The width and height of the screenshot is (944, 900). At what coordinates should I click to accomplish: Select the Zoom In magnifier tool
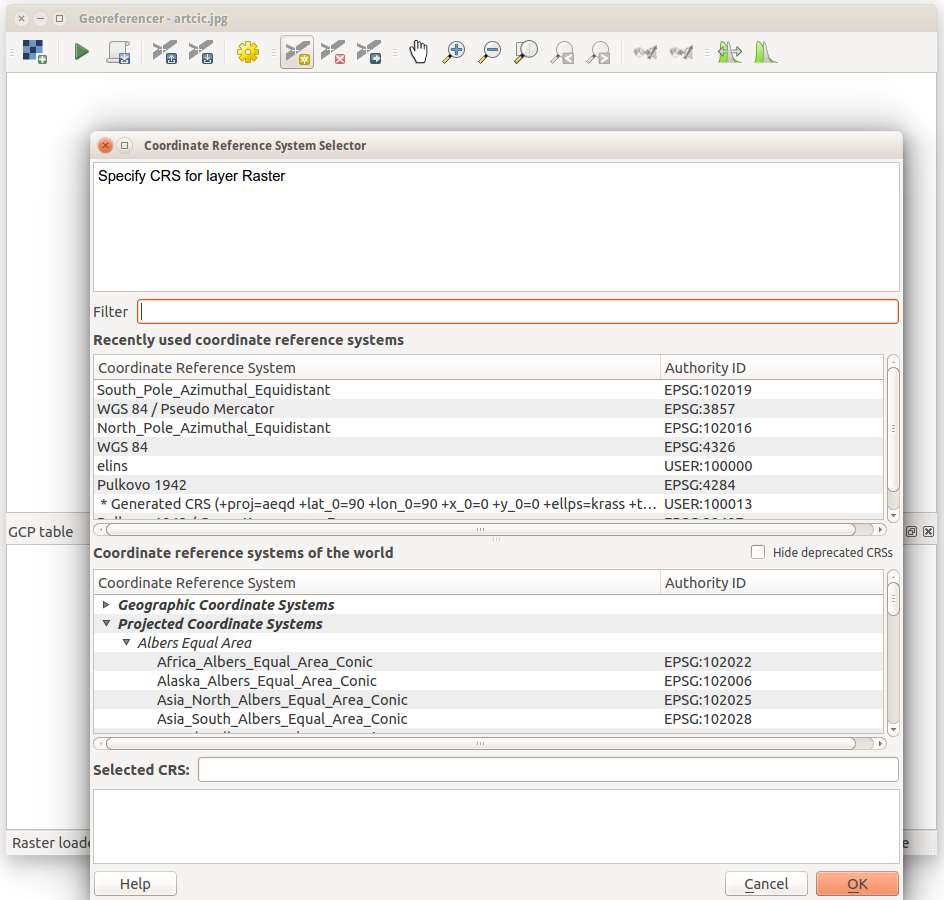(454, 52)
